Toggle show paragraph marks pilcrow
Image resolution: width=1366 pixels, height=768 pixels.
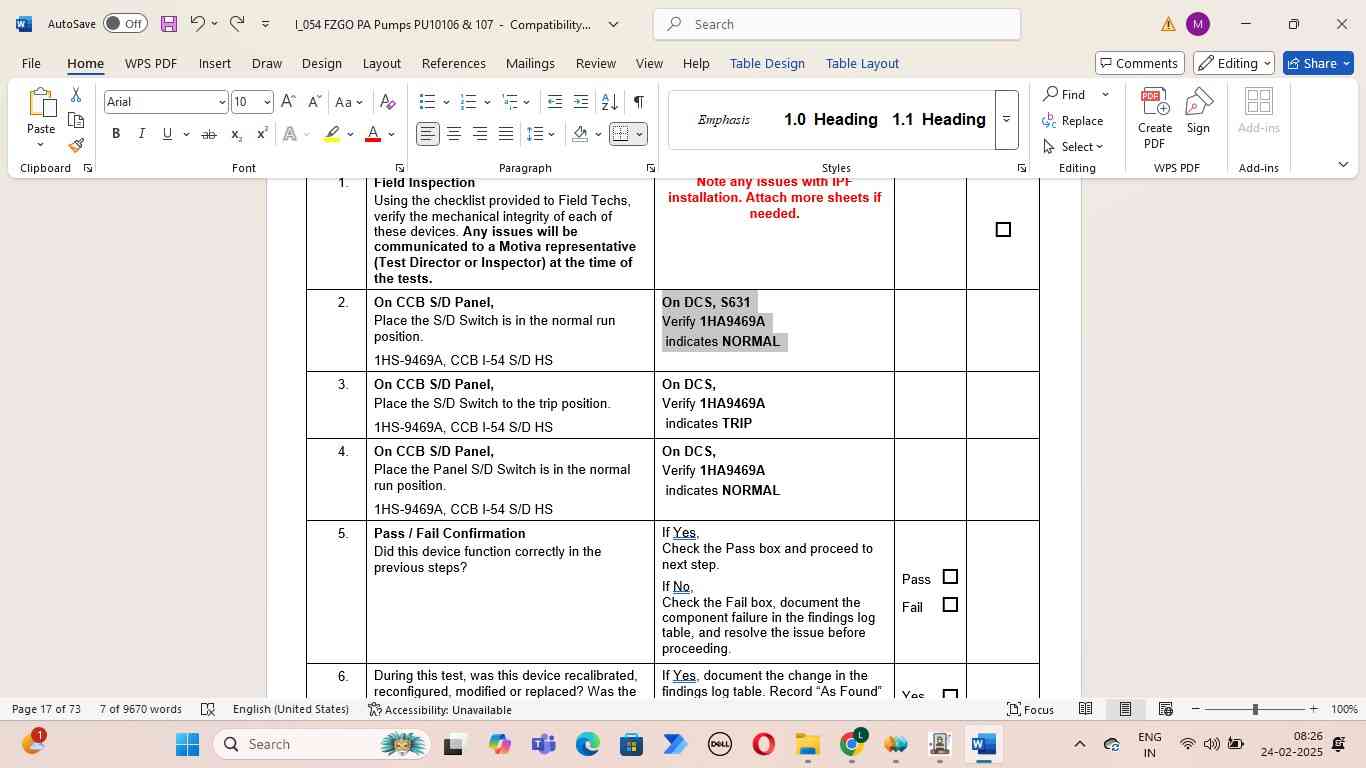click(638, 102)
